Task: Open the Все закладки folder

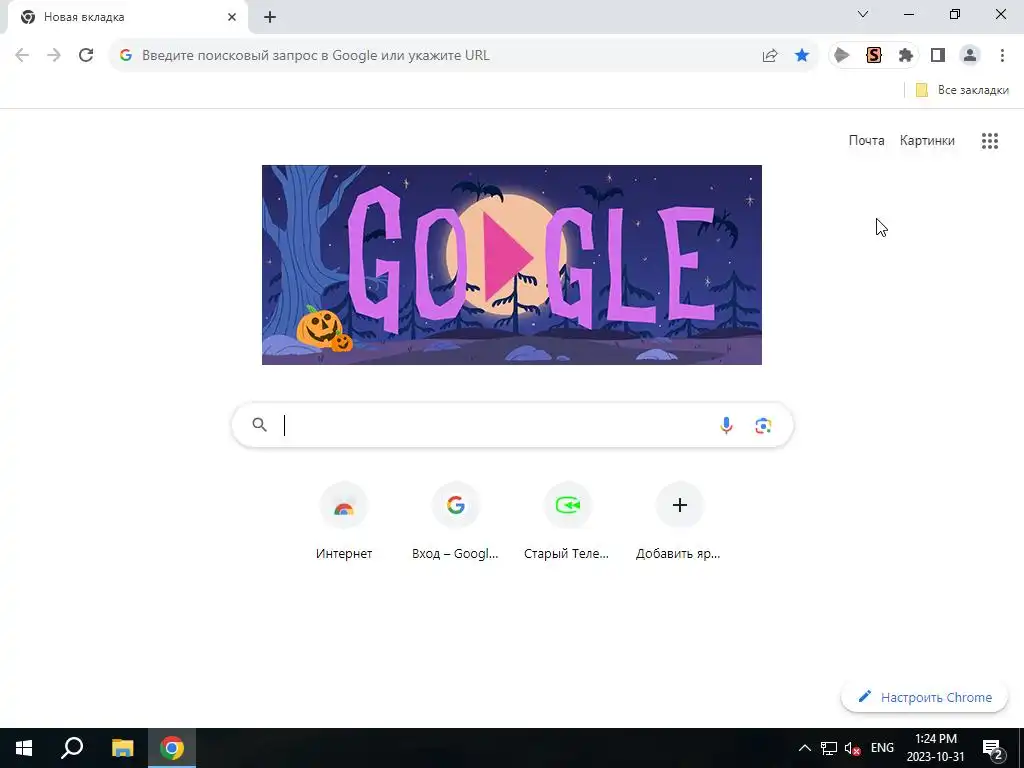Action: point(962,90)
